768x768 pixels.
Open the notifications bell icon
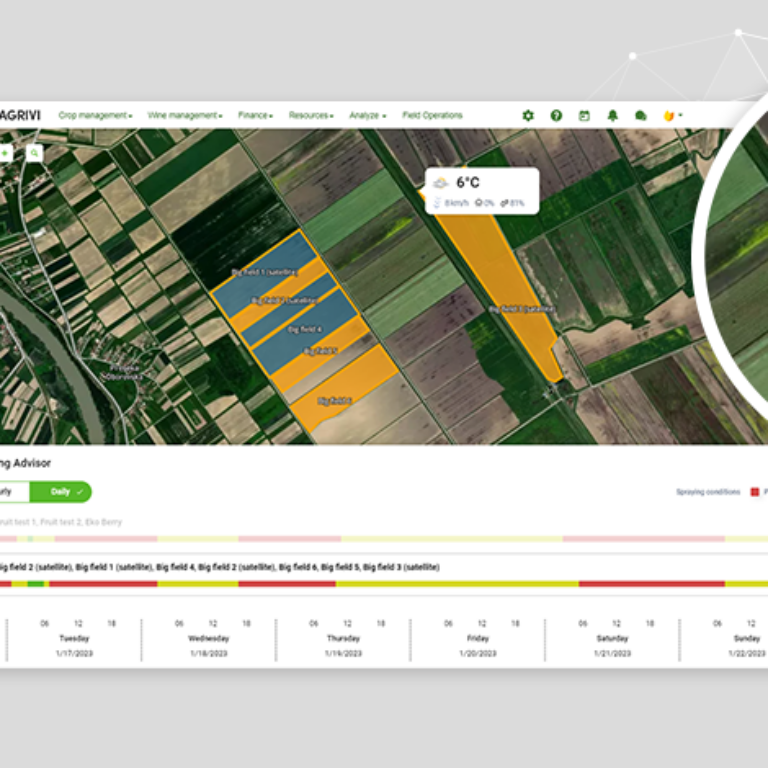tap(612, 116)
